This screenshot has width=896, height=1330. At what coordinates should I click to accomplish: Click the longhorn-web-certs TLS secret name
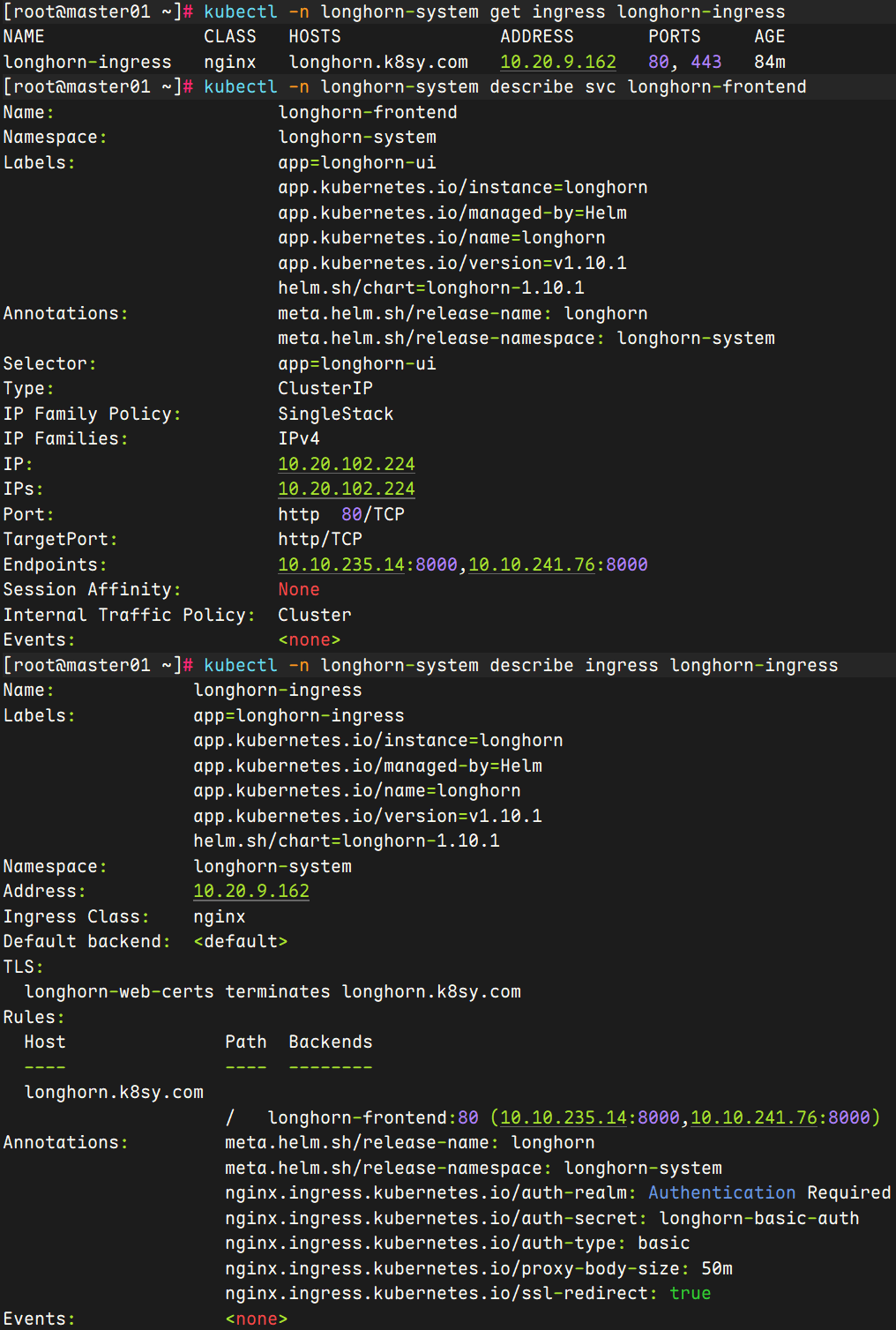[x=119, y=991]
